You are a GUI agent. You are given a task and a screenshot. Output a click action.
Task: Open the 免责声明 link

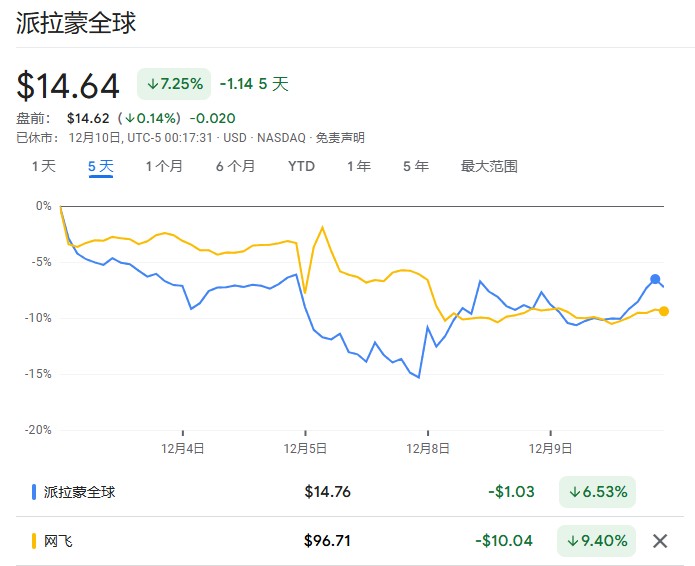340,138
